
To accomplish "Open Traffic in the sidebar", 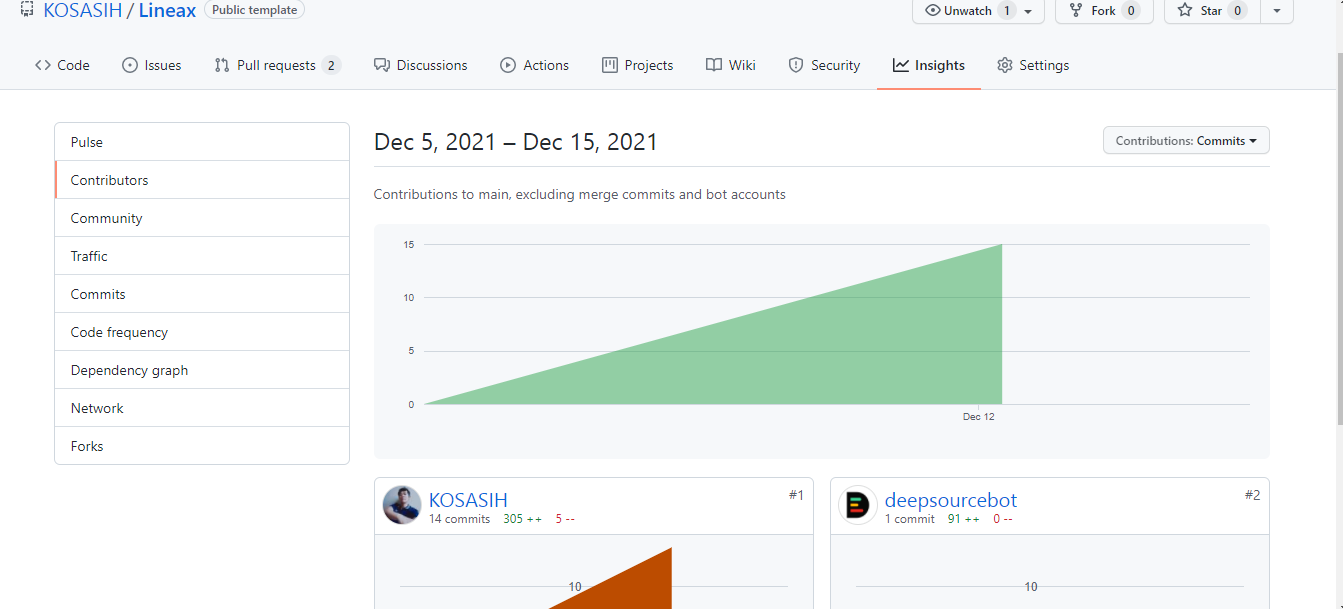I will click(x=202, y=256).
